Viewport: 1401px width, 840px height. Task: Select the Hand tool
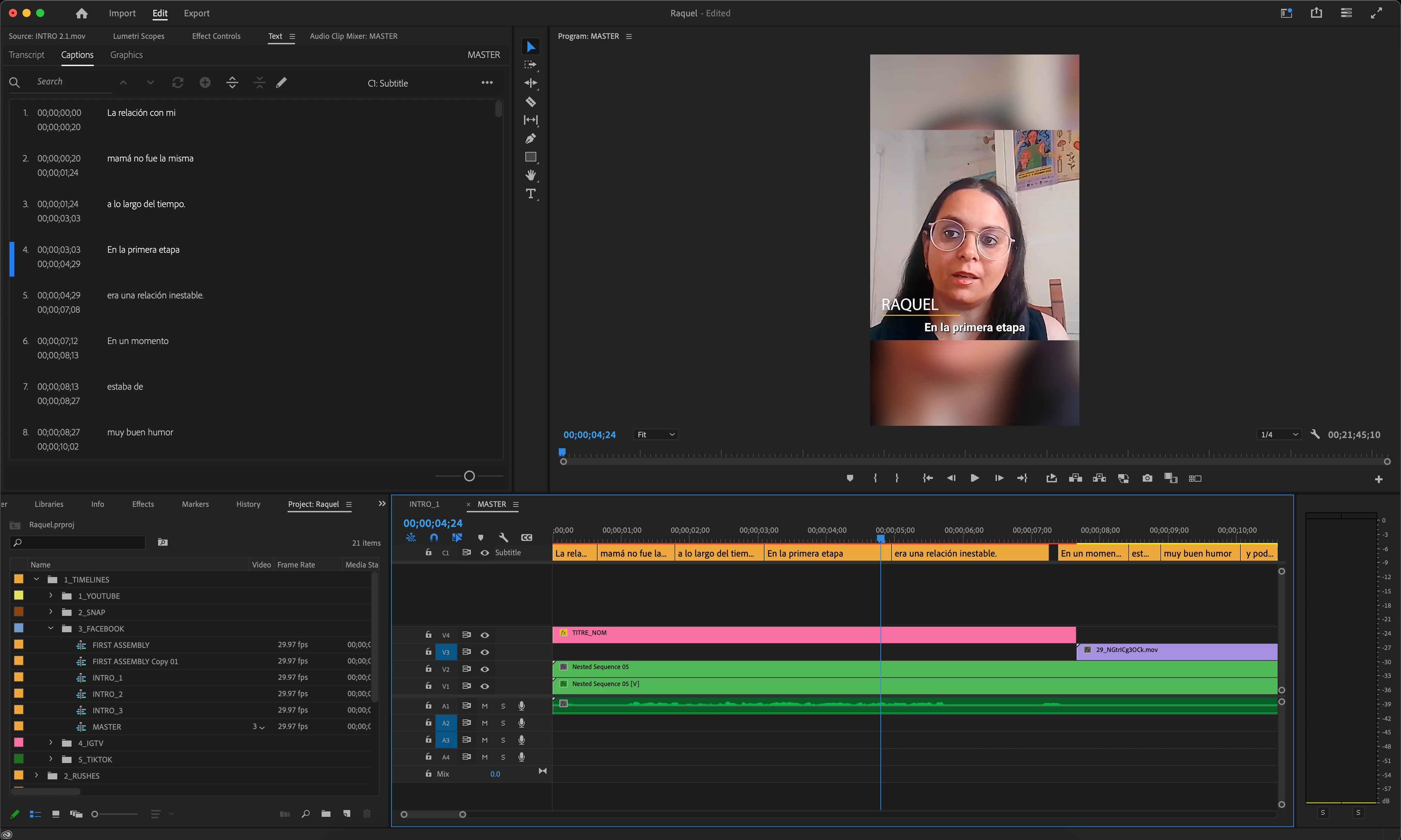(530, 175)
